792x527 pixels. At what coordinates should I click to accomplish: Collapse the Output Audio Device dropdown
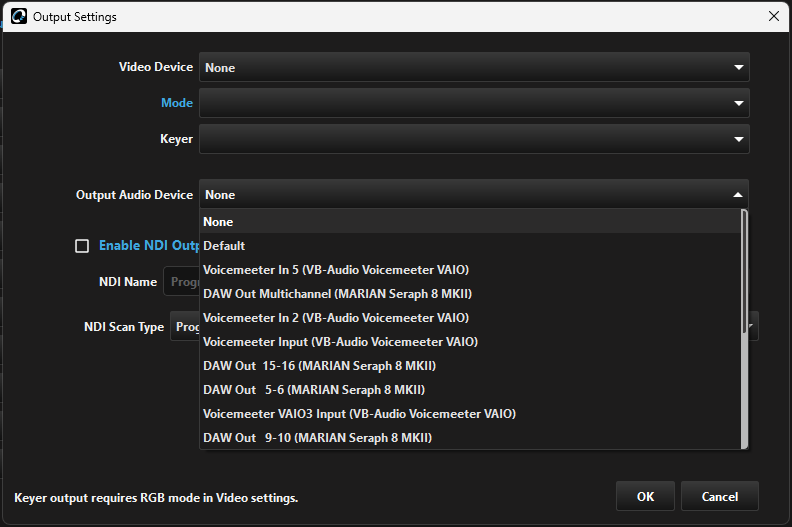(x=474, y=195)
